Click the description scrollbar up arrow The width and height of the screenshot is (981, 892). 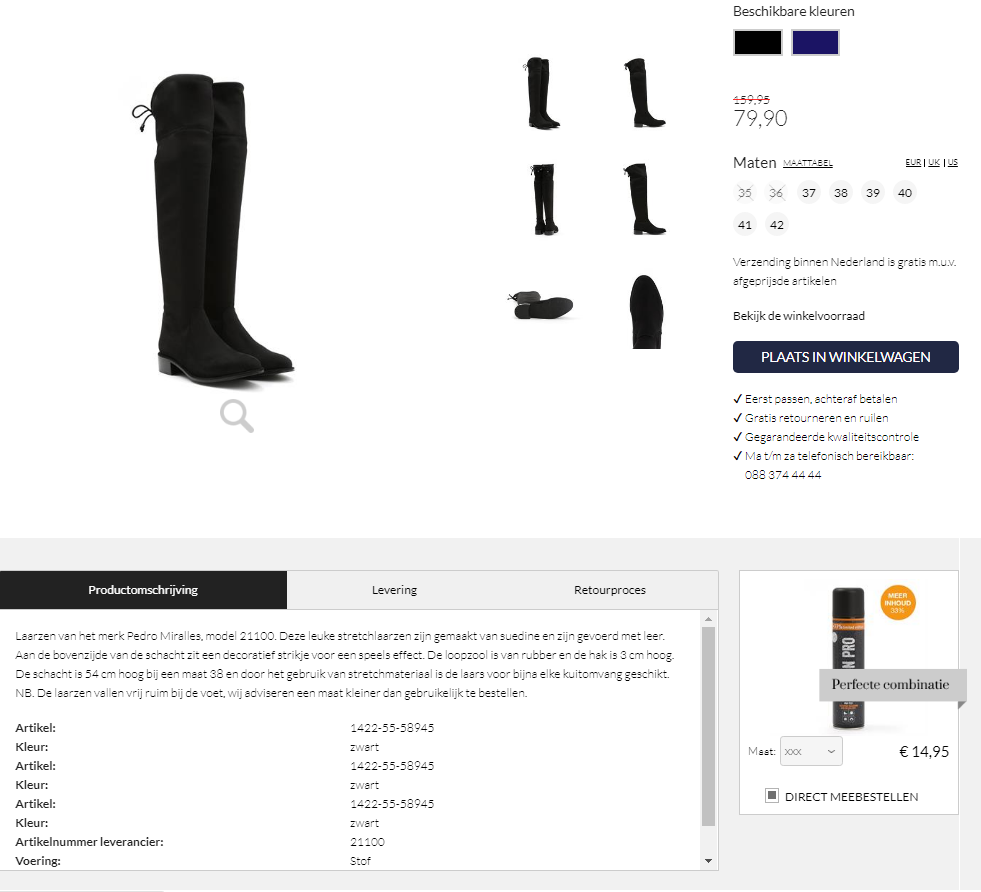click(x=708, y=619)
